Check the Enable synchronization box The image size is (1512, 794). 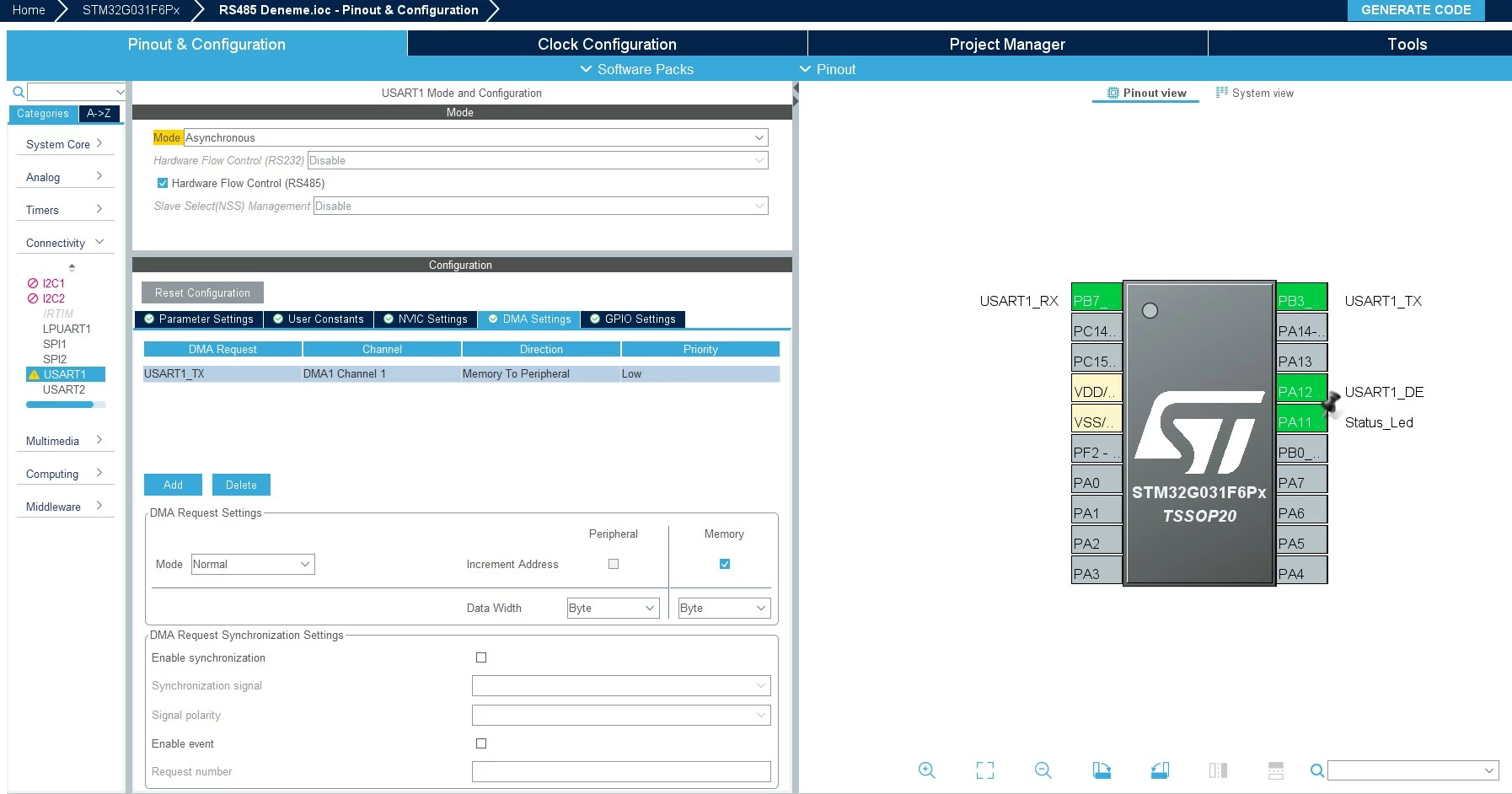pyautogui.click(x=481, y=657)
